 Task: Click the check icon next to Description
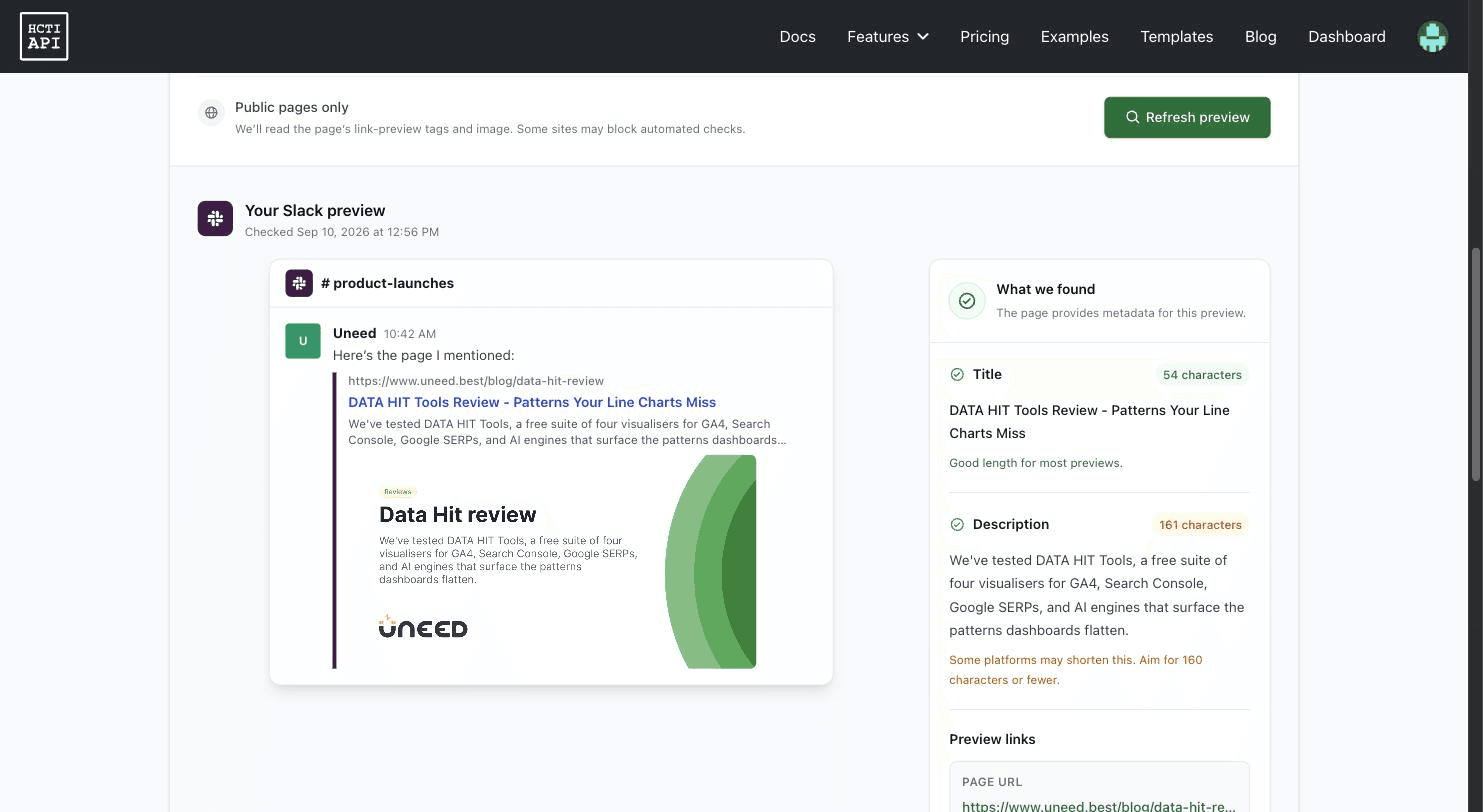[x=957, y=524]
